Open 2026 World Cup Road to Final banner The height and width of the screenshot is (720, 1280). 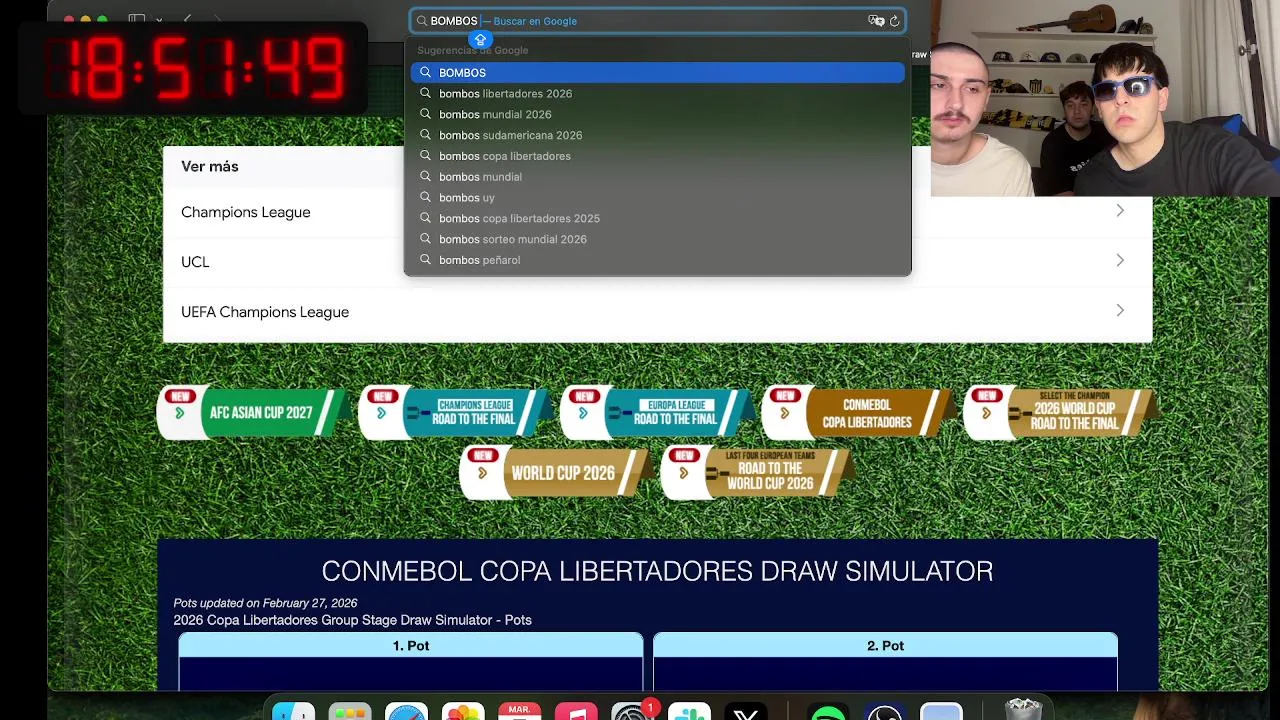coord(1060,412)
